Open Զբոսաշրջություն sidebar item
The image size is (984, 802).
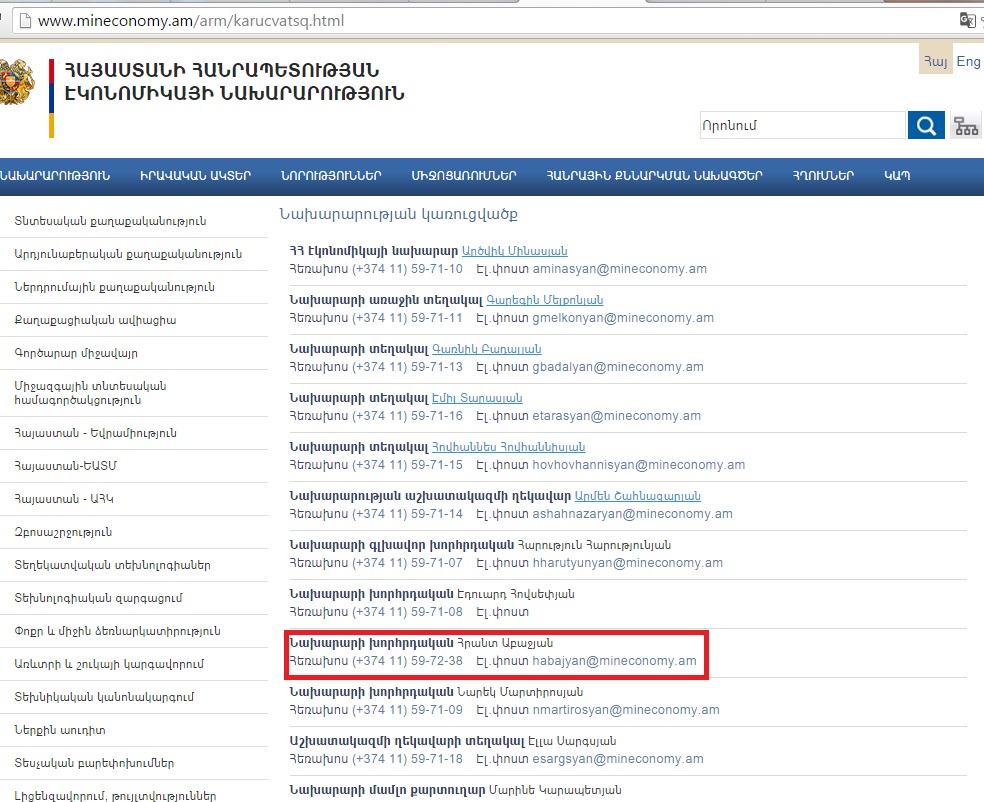point(63,532)
